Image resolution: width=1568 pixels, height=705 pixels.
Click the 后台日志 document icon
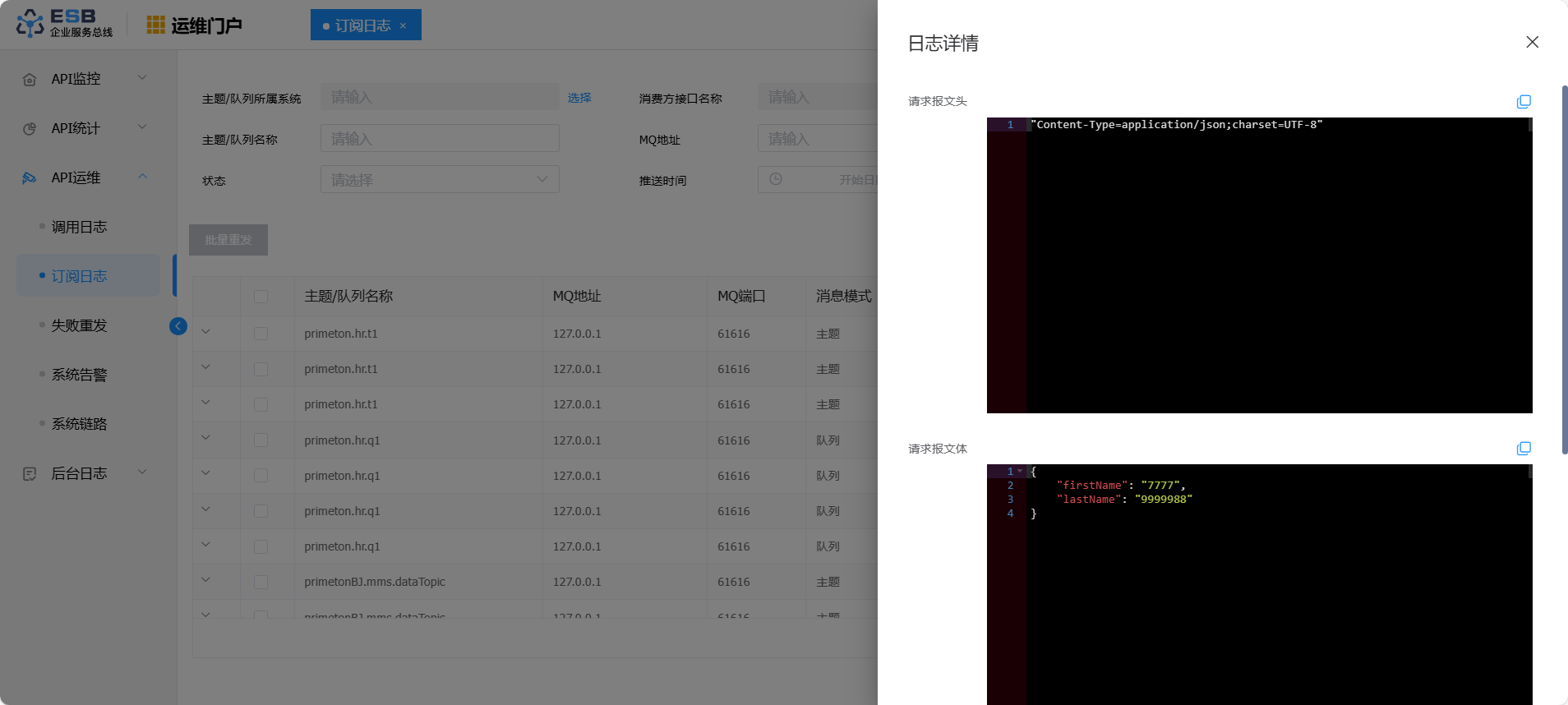point(30,474)
